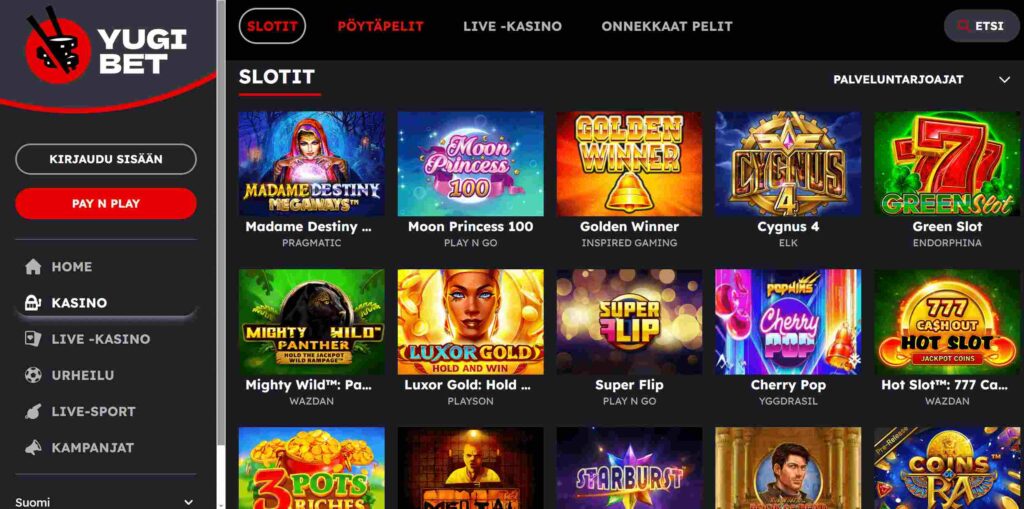
Task: Open the Live -Kasino top tab
Action: [x=513, y=27]
